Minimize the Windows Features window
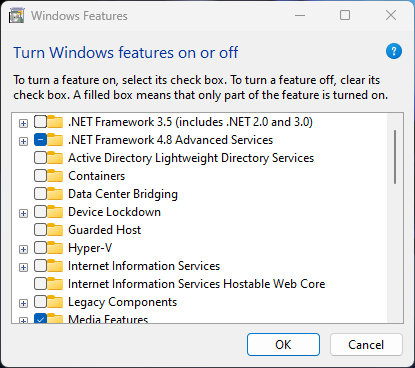This screenshot has width=415, height=368. 300,15
